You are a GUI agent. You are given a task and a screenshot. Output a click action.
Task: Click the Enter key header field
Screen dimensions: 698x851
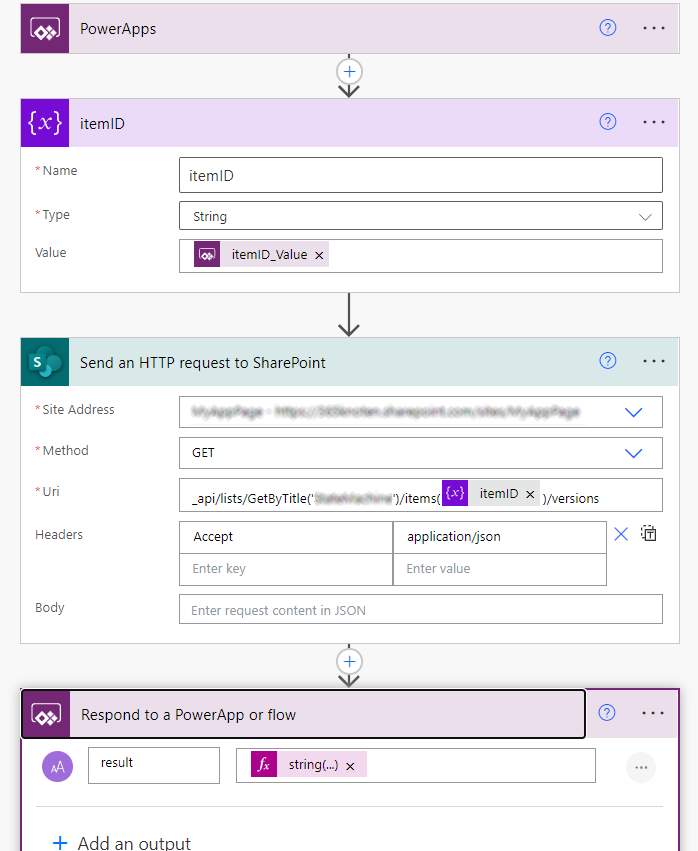pyautogui.click(x=285, y=569)
